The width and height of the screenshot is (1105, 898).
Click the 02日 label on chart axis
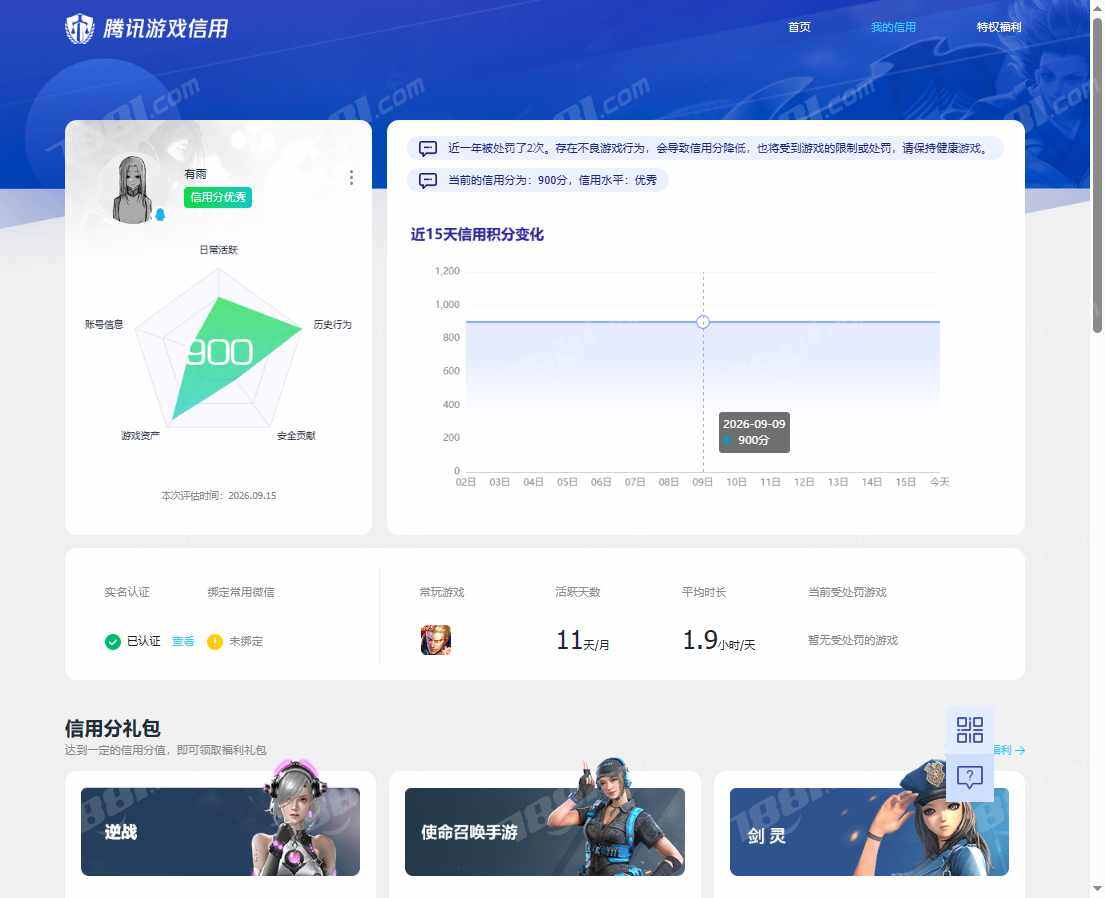pos(466,482)
